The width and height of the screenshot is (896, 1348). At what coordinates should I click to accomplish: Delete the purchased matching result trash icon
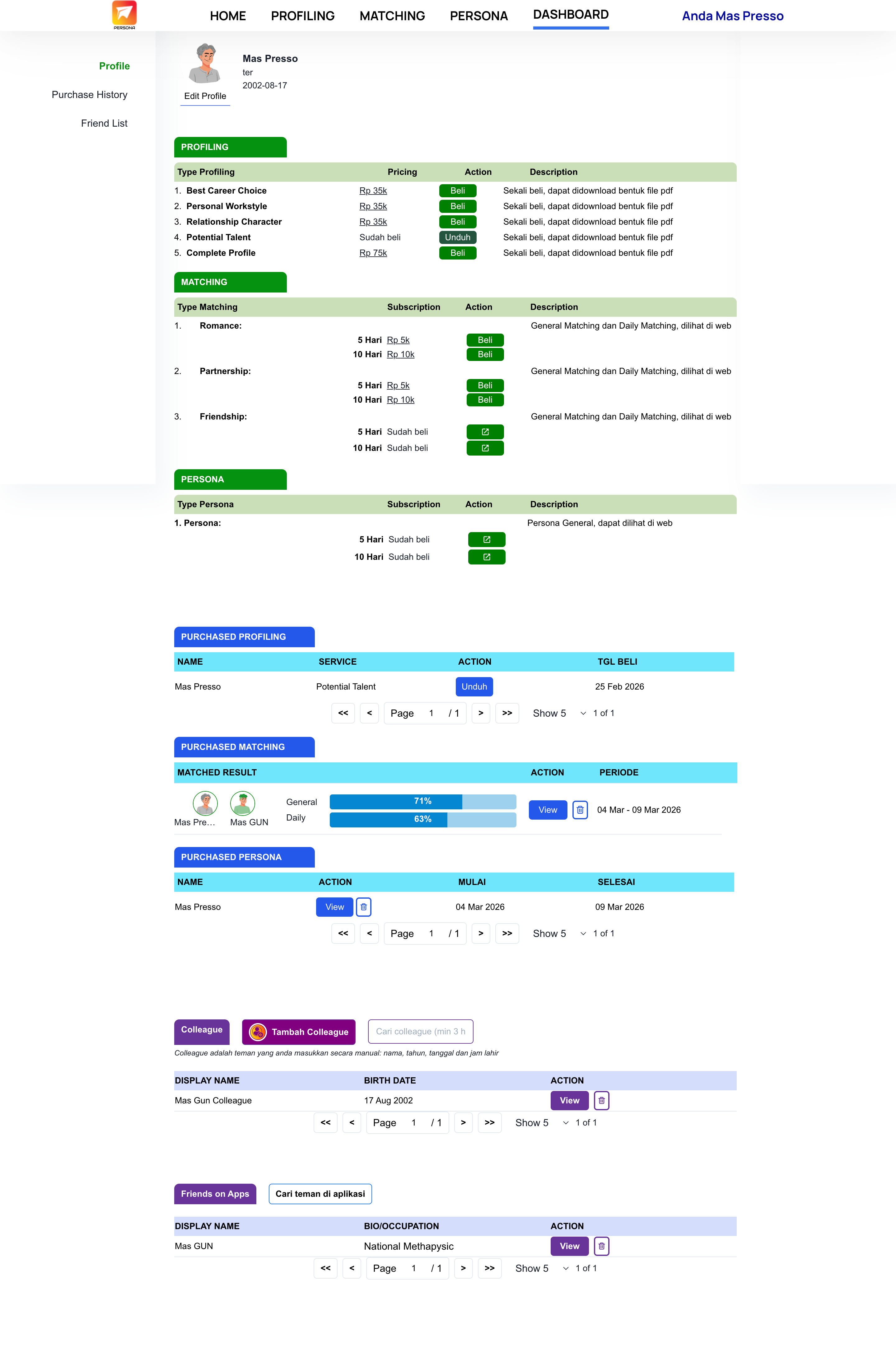(579, 810)
